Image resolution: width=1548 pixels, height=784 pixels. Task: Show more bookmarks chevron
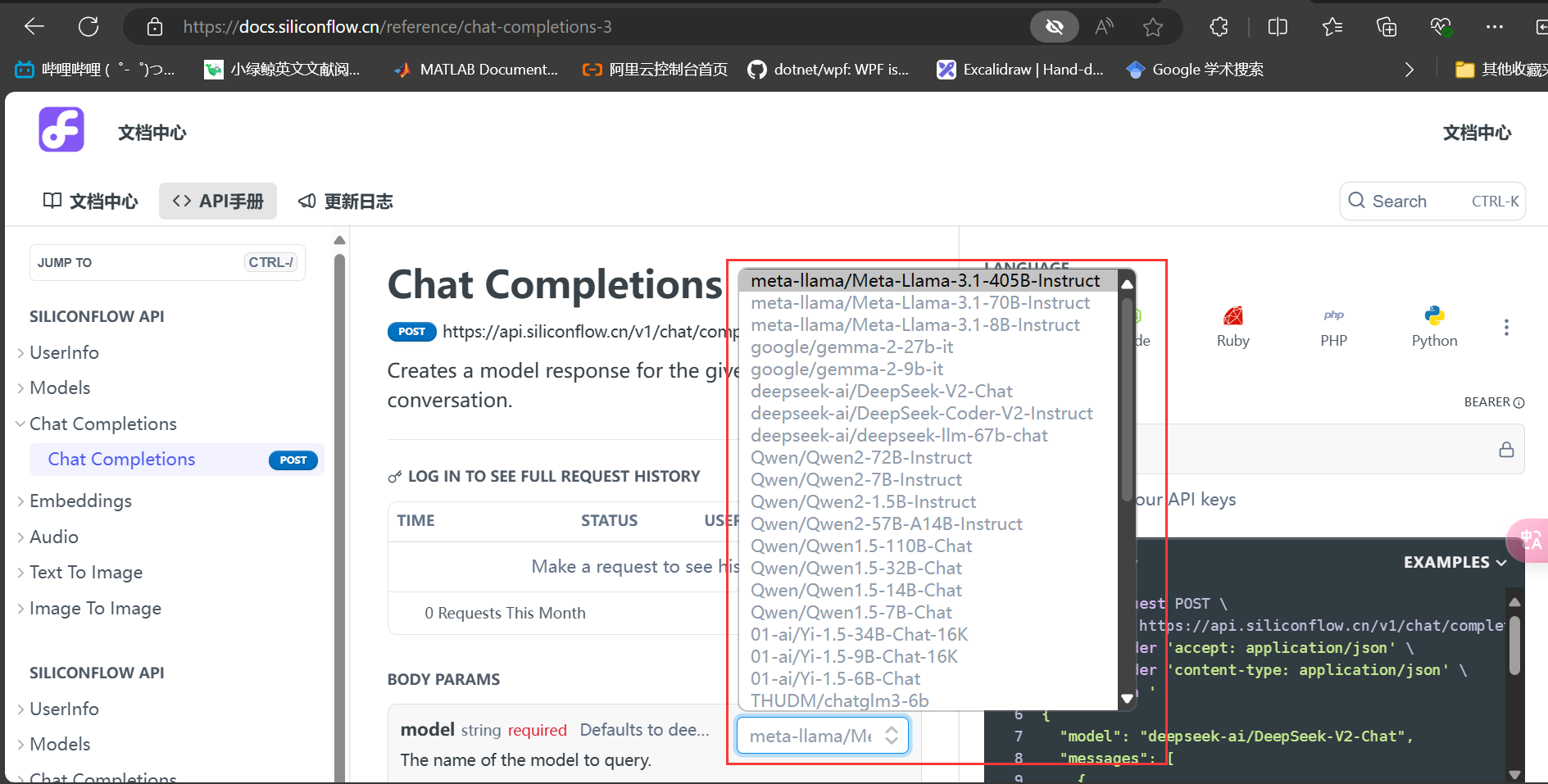tap(1410, 70)
